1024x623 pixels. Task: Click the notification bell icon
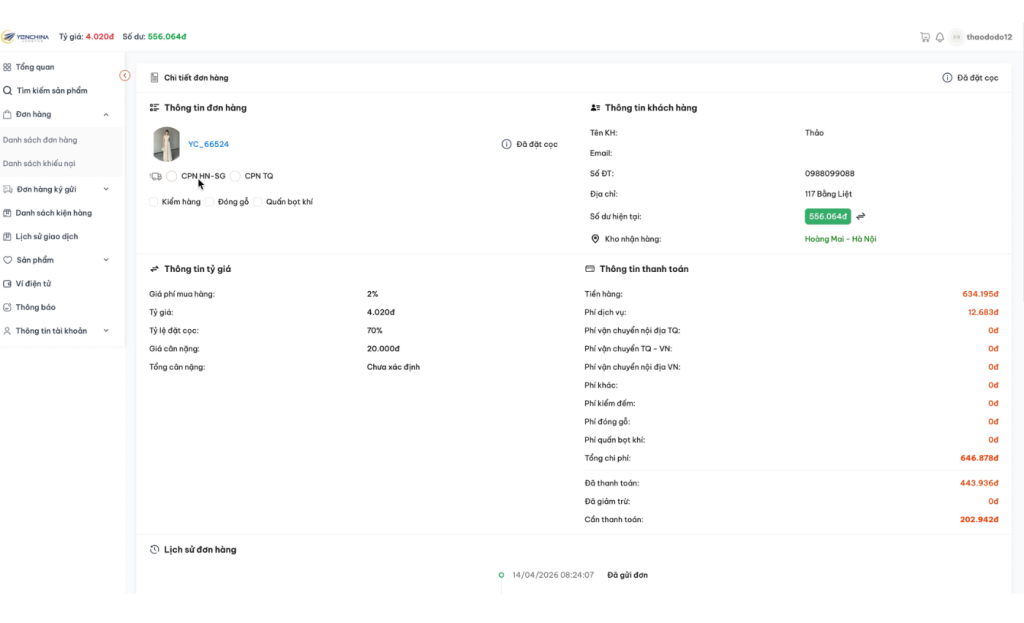940,37
